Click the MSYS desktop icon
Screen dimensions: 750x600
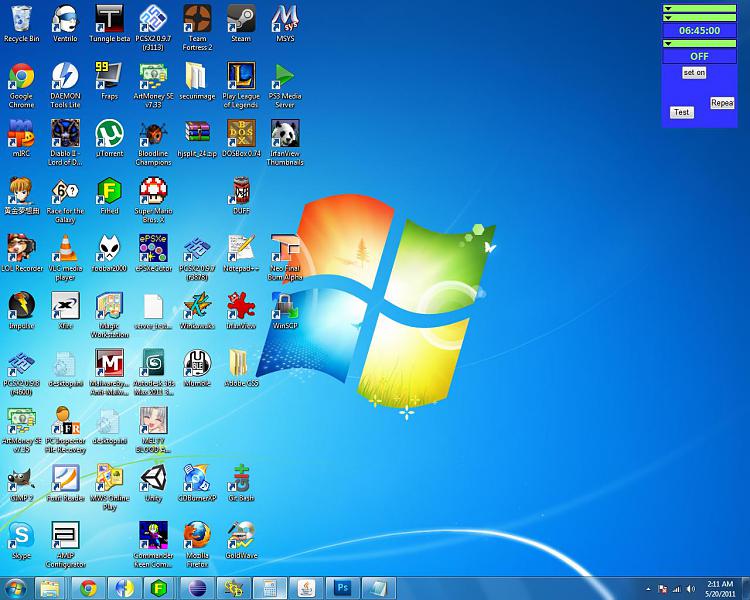[285, 23]
